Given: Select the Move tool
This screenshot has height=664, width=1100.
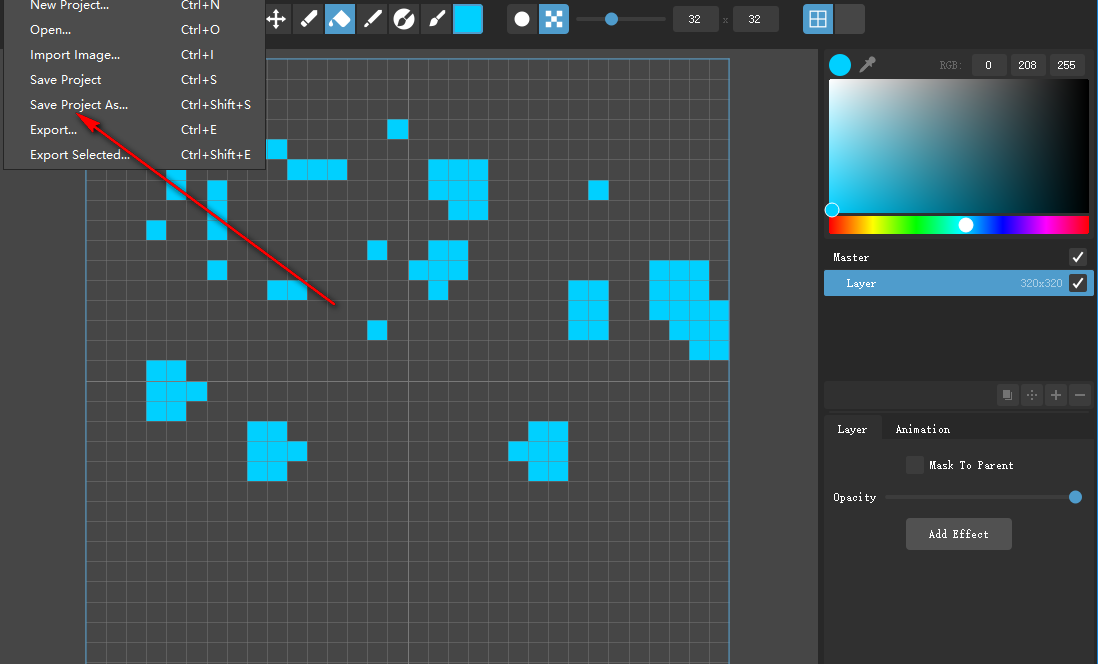Looking at the screenshot, I should 277,18.
